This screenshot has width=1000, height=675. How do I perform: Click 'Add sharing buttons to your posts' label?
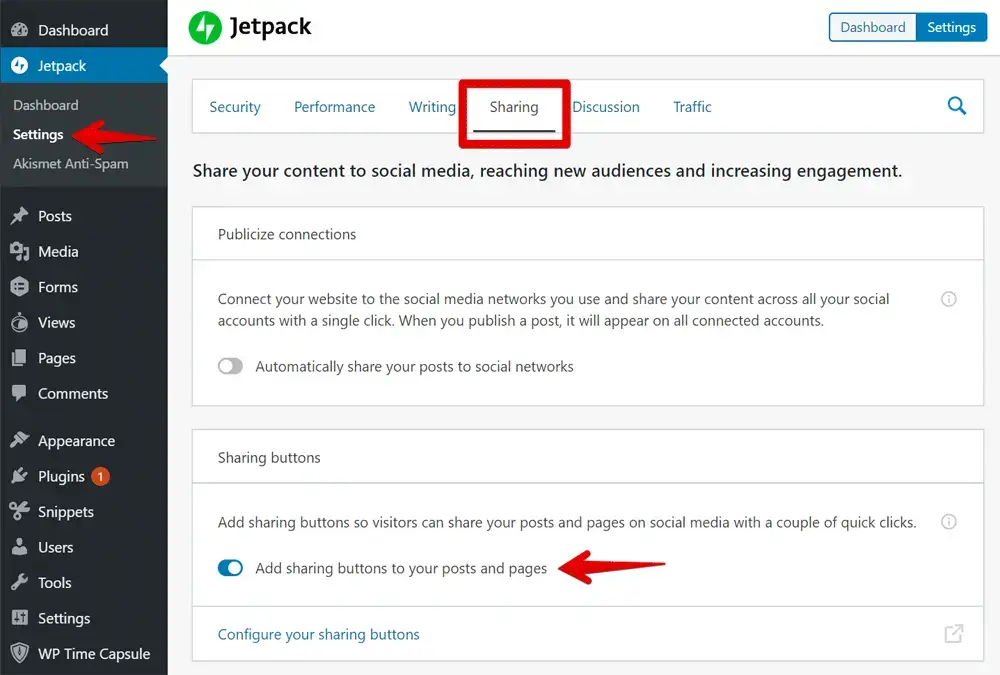tap(401, 568)
